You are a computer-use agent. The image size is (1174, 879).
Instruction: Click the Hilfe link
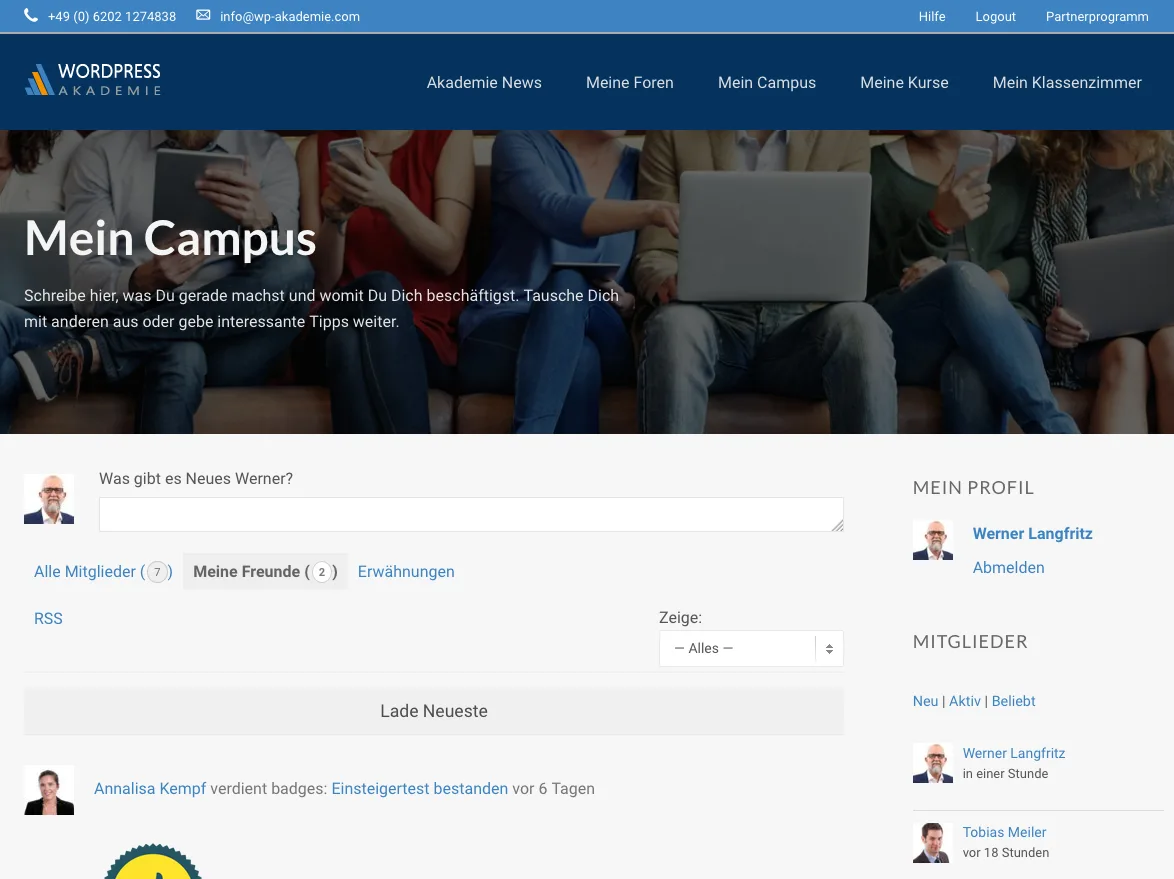(931, 16)
